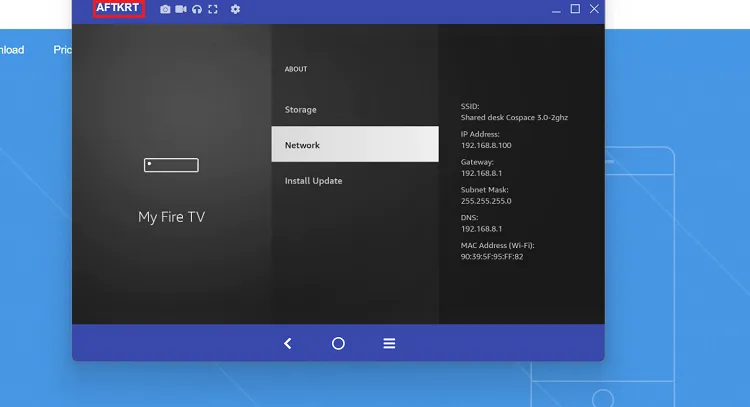
Task: Click the Fire TV device box icon
Action: point(171,165)
